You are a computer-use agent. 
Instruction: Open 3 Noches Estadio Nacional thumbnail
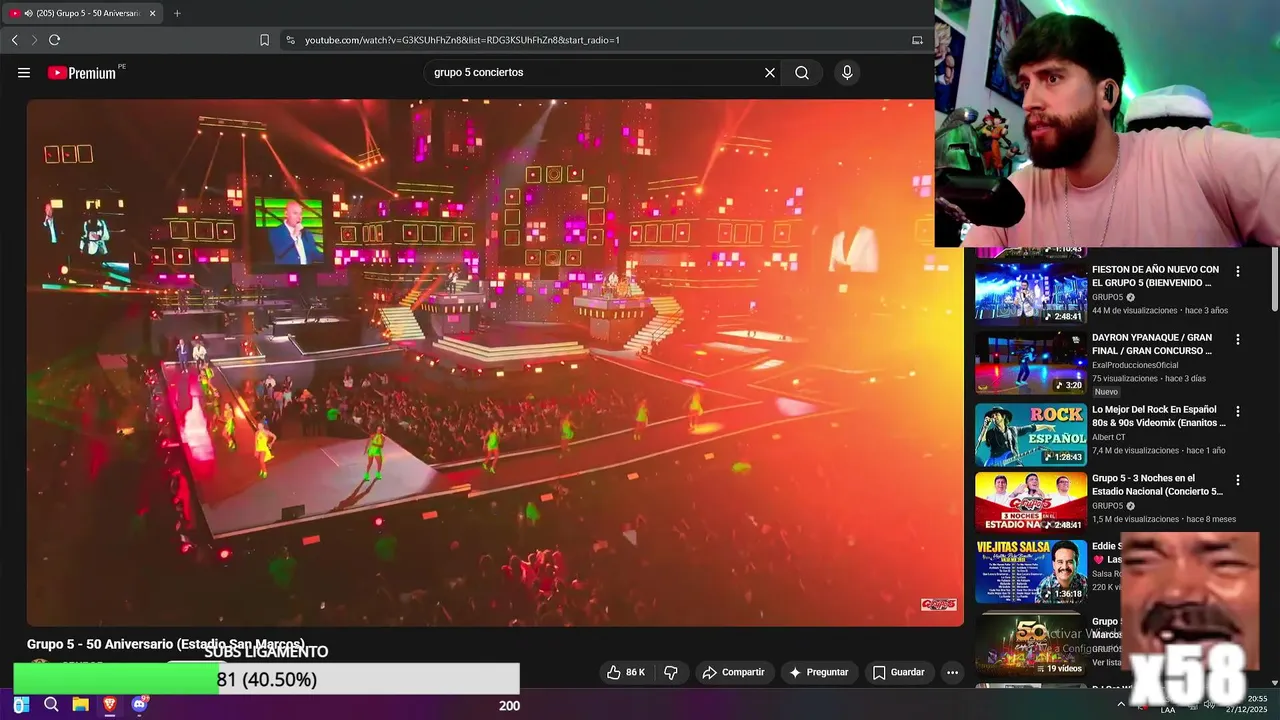pos(1031,502)
